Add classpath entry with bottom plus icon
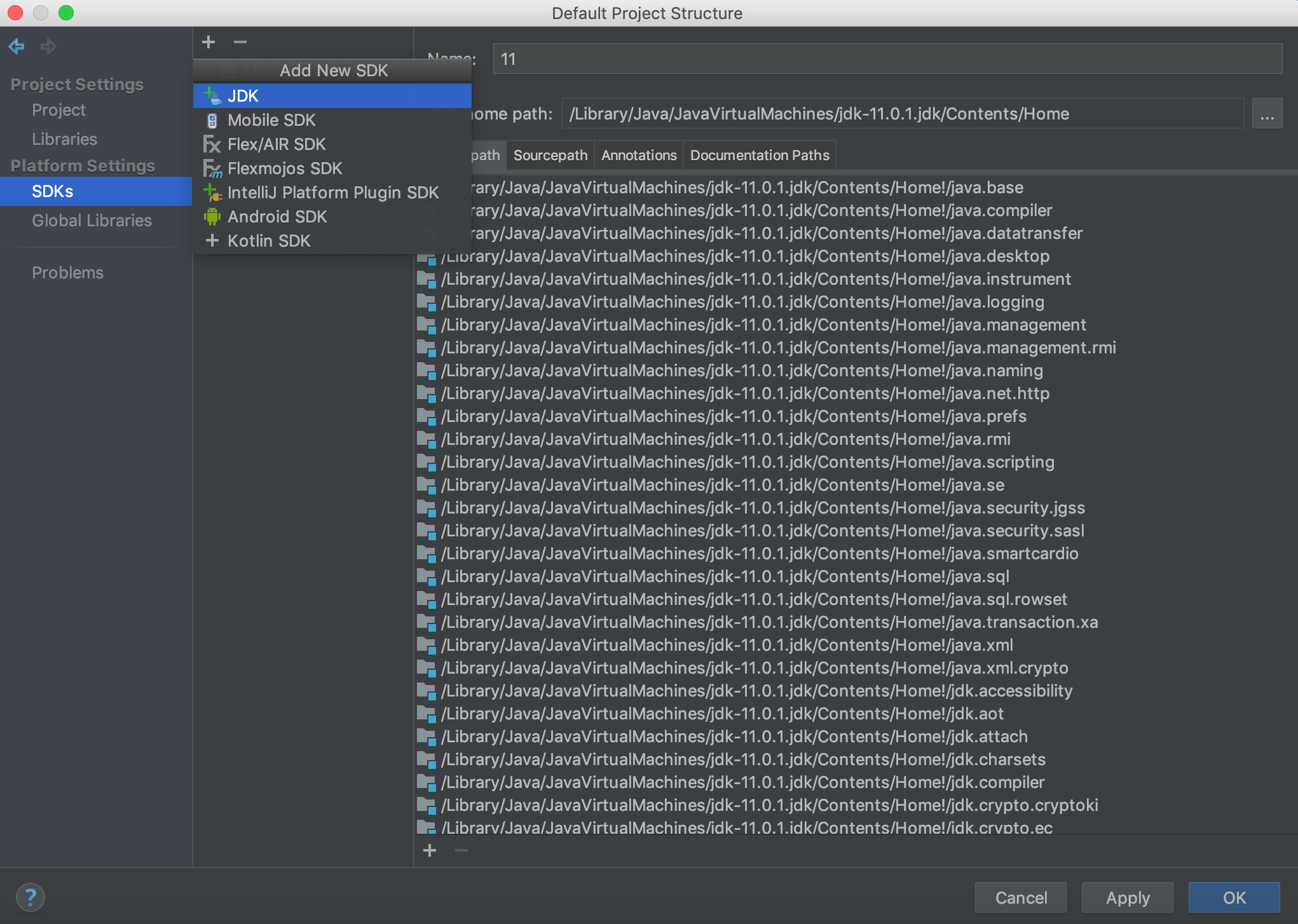Image resolution: width=1298 pixels, height=924 pixels. click(430, 850)
